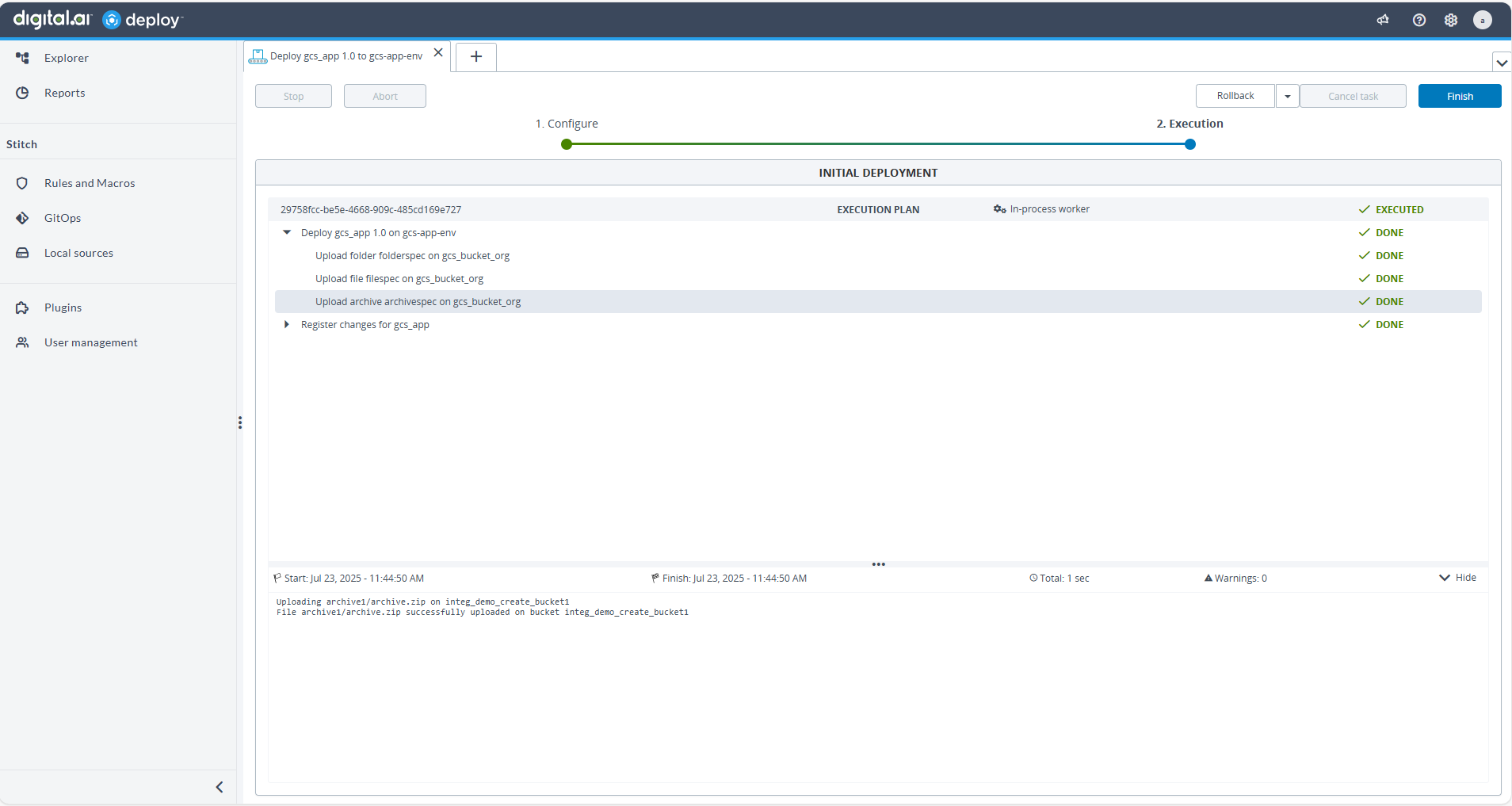
Task: Collapse the Deploy gcs_app 1.0 tree node
Action: [287, 232]
